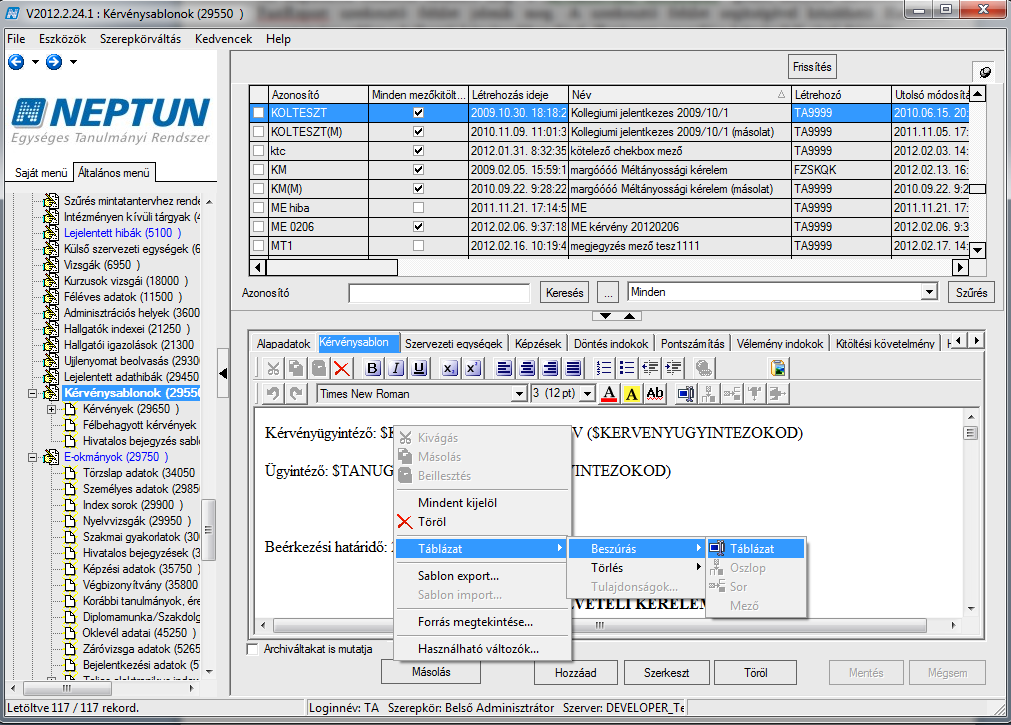Viewport: 1011px width, 725px height.
Task: Click the Szűrés button
Action: click(x=972, y=293)
